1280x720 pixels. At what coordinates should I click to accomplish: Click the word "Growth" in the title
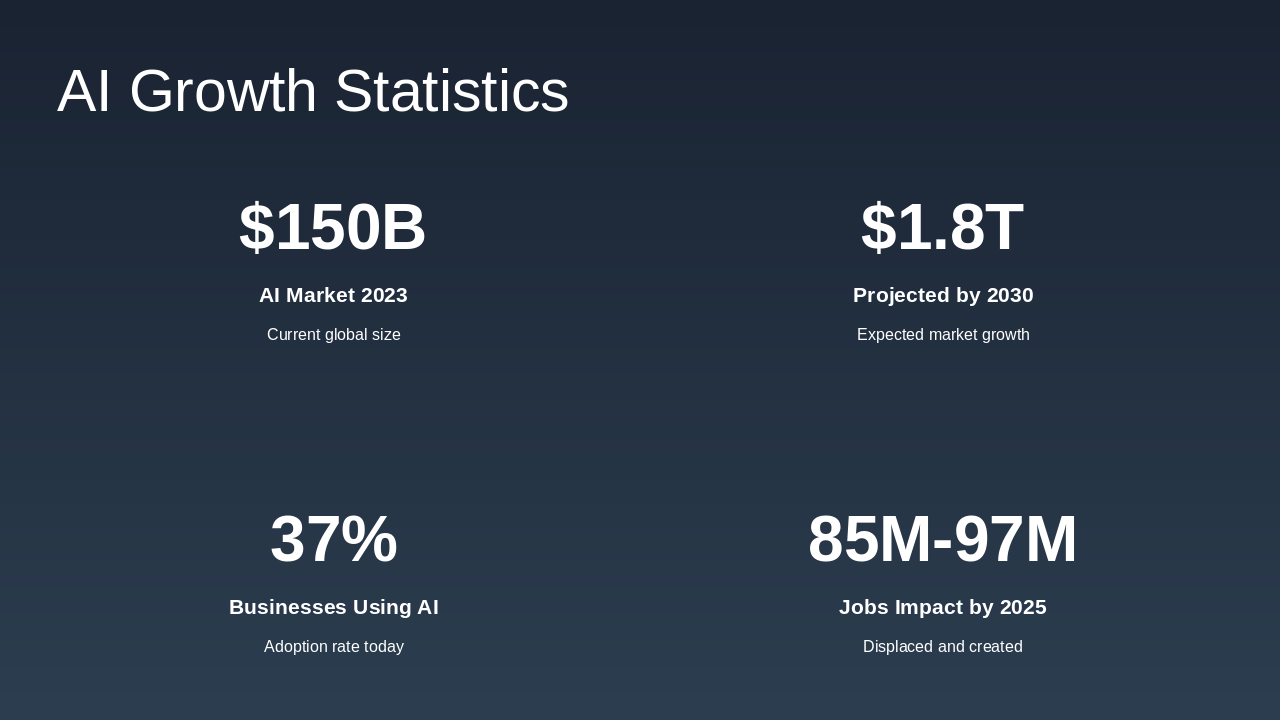[x=223, y=91]
